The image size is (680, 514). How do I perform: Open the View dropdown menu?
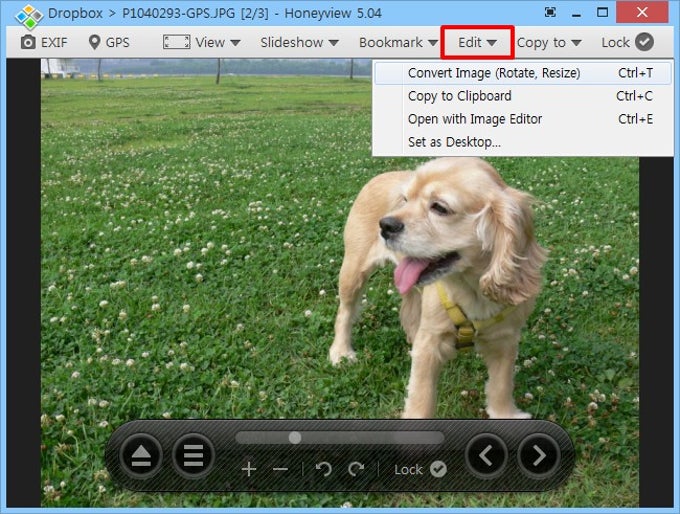coord(202,43)
